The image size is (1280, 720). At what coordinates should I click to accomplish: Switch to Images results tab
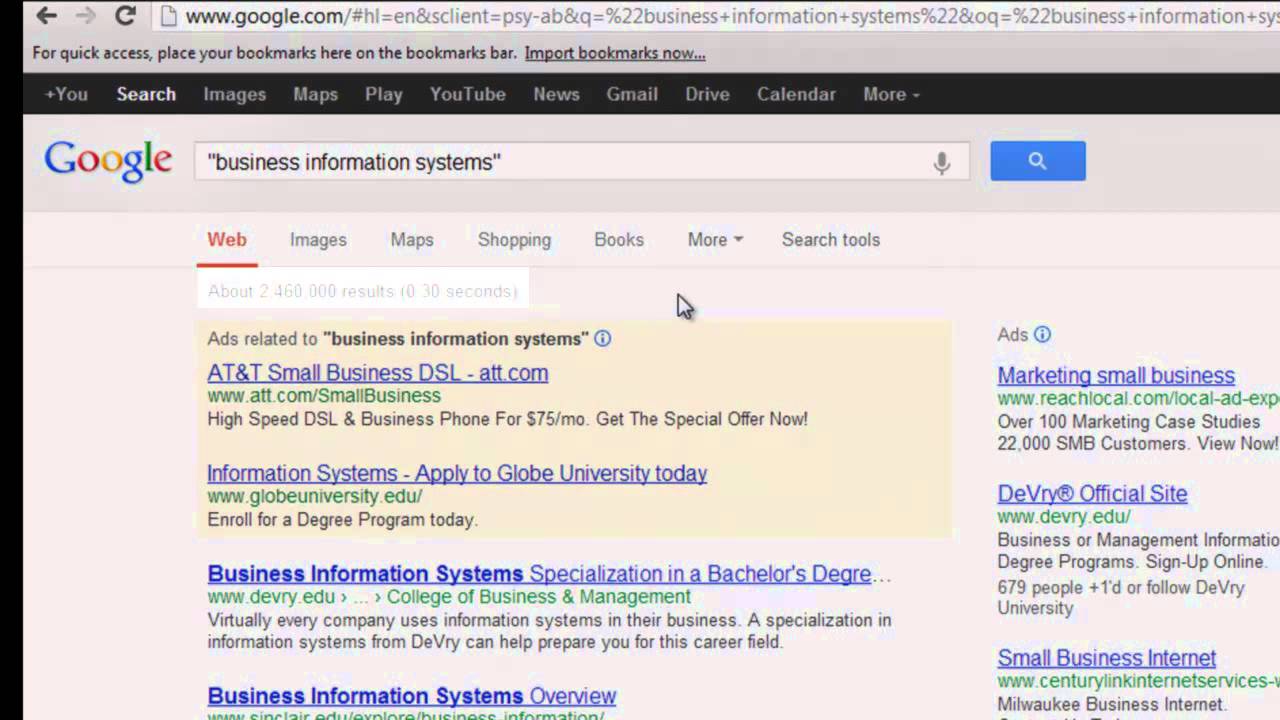[318, 240]
